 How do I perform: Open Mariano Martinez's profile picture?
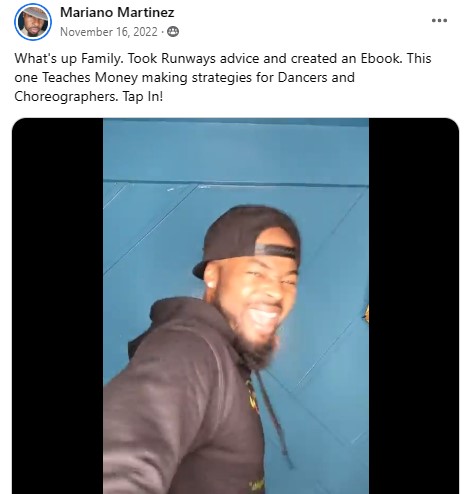click(x=33, y=22)
